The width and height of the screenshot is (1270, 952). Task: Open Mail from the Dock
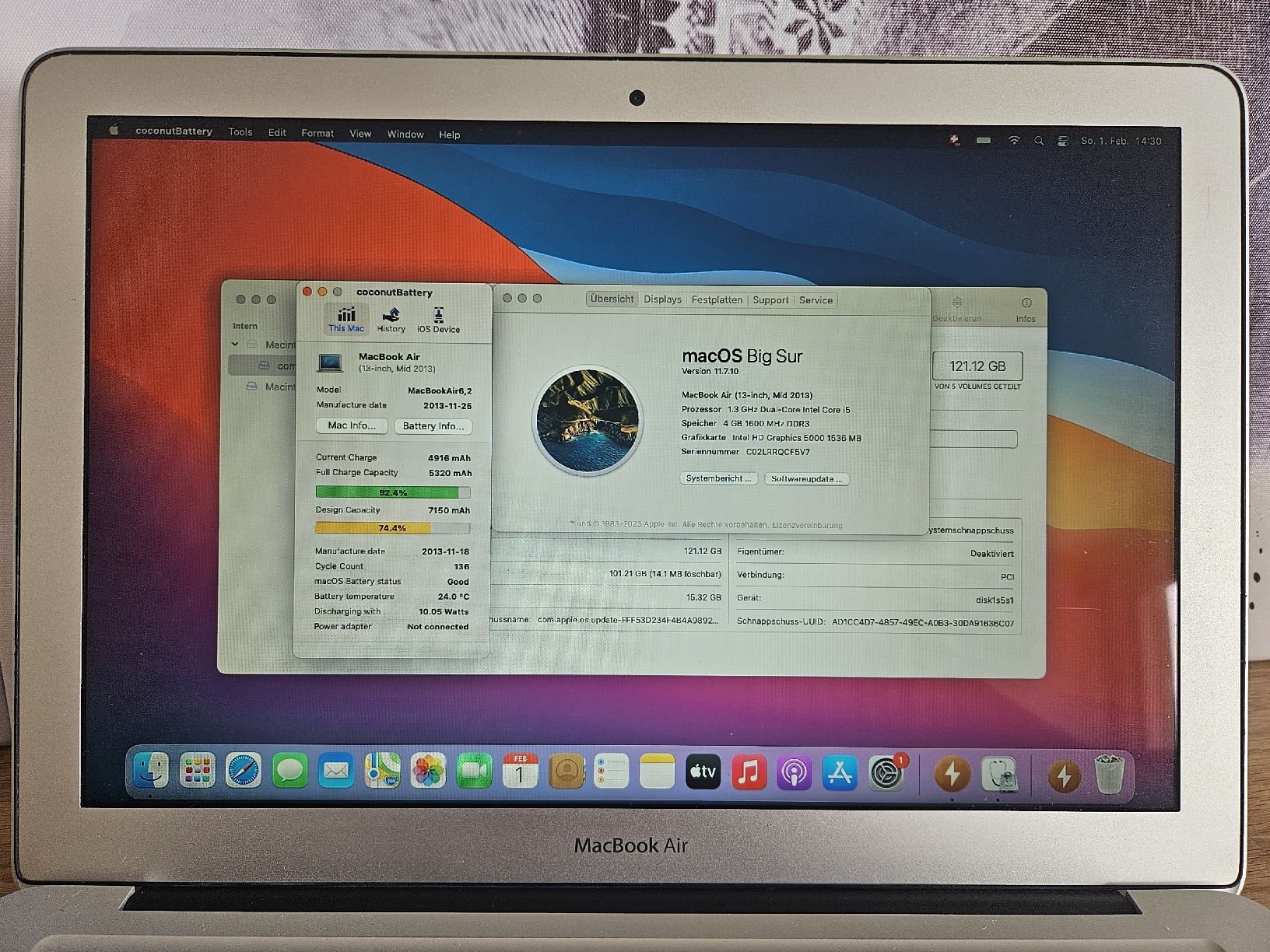point(336,772)
